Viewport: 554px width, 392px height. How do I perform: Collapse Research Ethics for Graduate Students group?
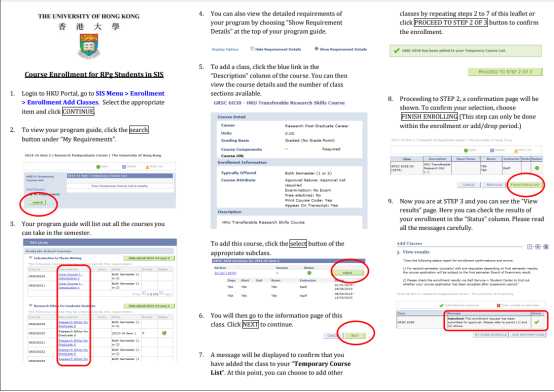31,306
